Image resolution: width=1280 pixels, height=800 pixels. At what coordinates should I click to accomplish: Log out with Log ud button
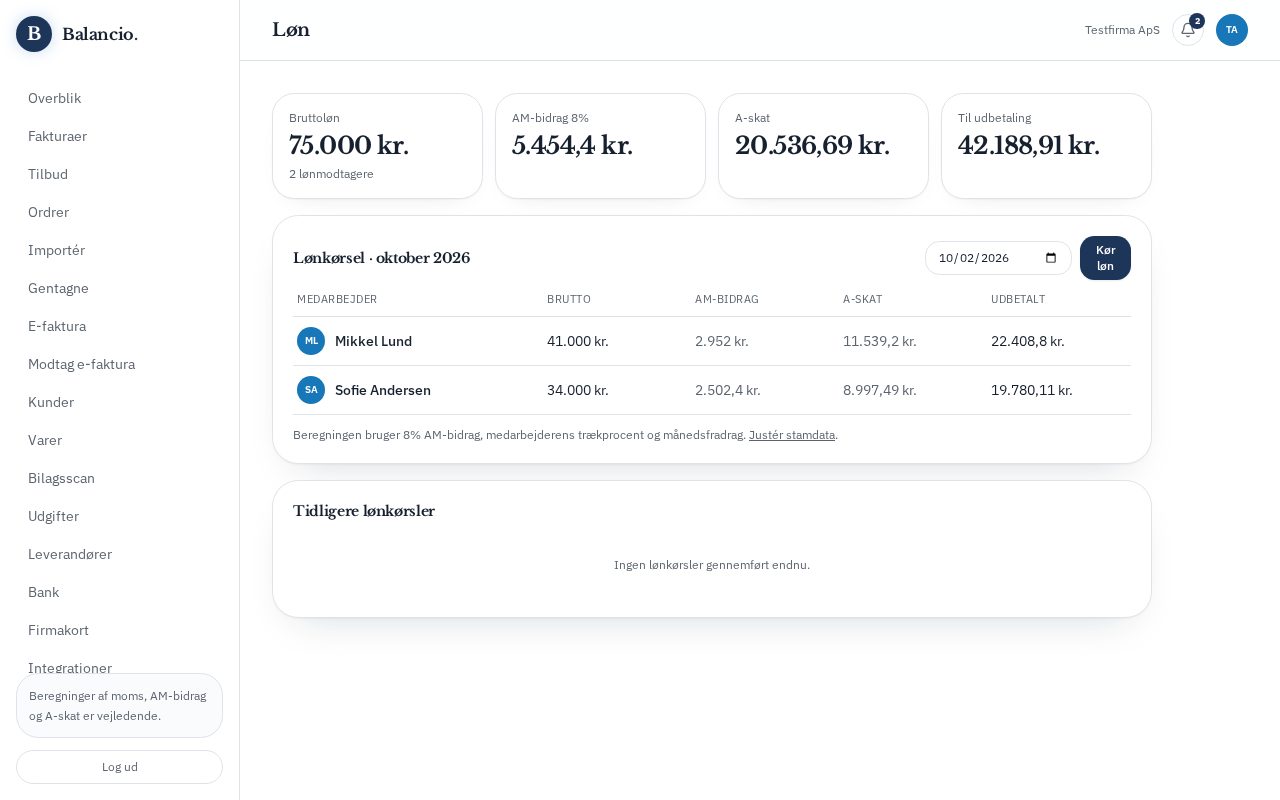(119, 767)
